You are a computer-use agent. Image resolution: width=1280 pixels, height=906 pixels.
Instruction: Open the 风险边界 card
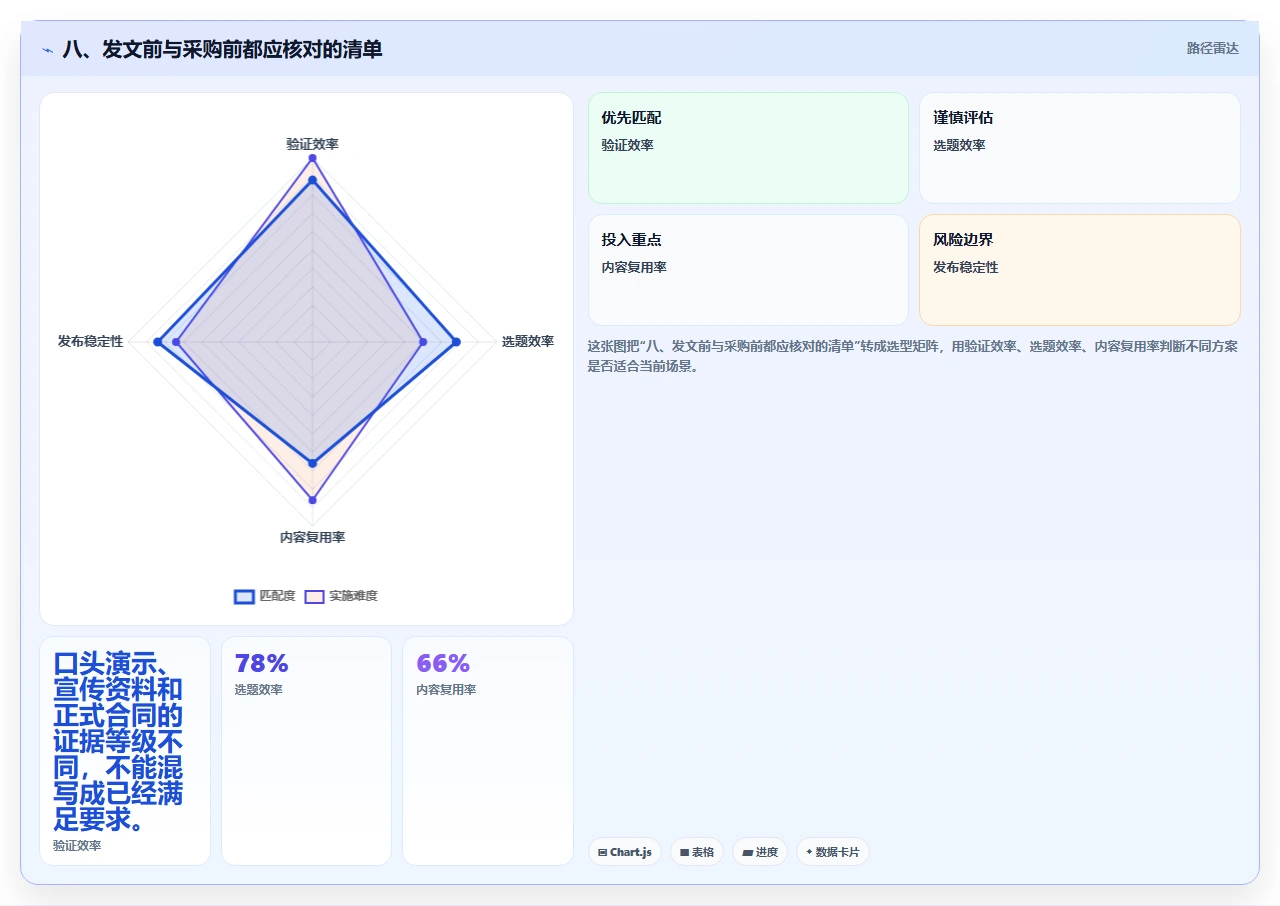(1080, 270)
